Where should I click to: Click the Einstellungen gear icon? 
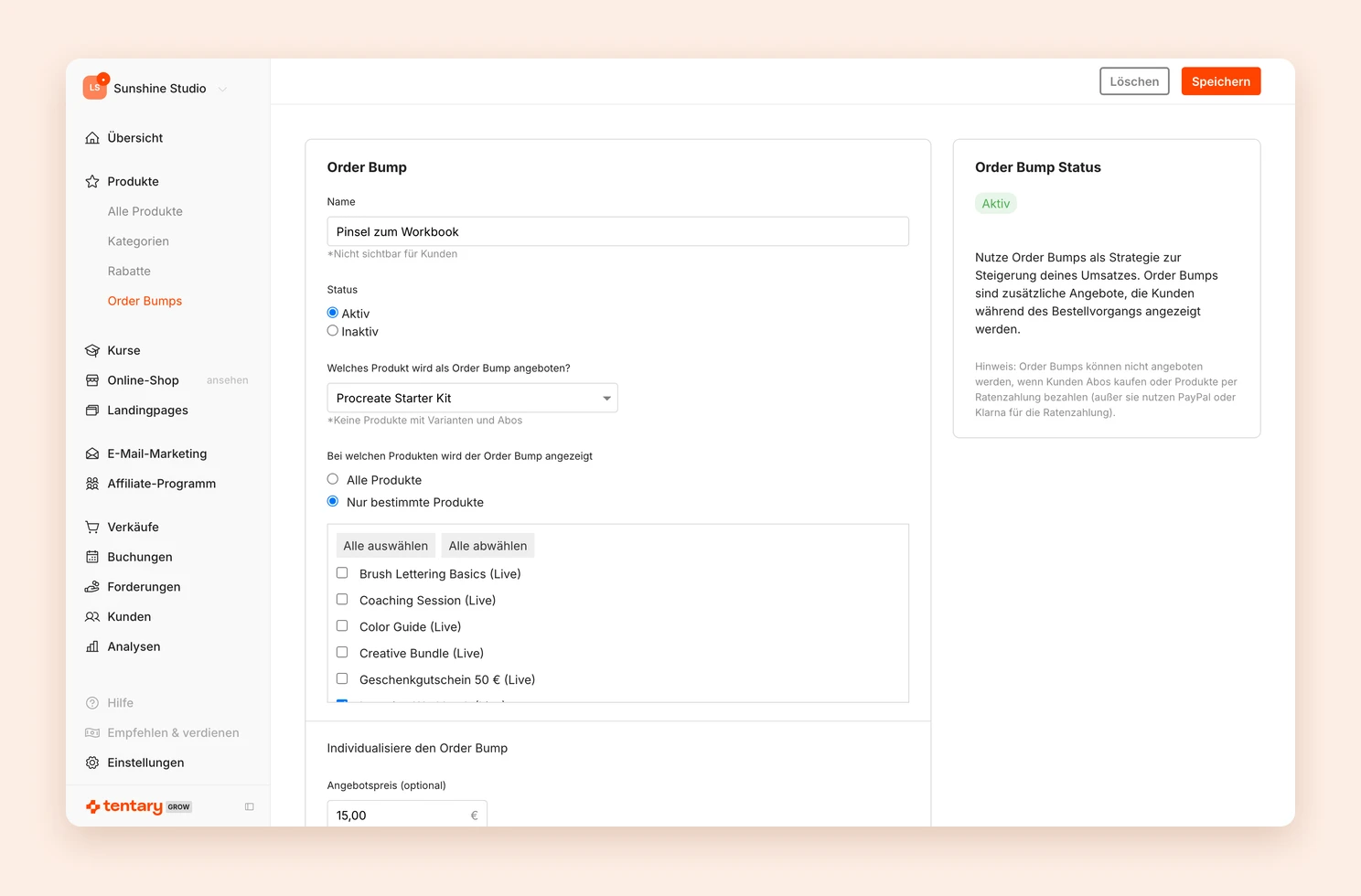[x=92, y=763]
